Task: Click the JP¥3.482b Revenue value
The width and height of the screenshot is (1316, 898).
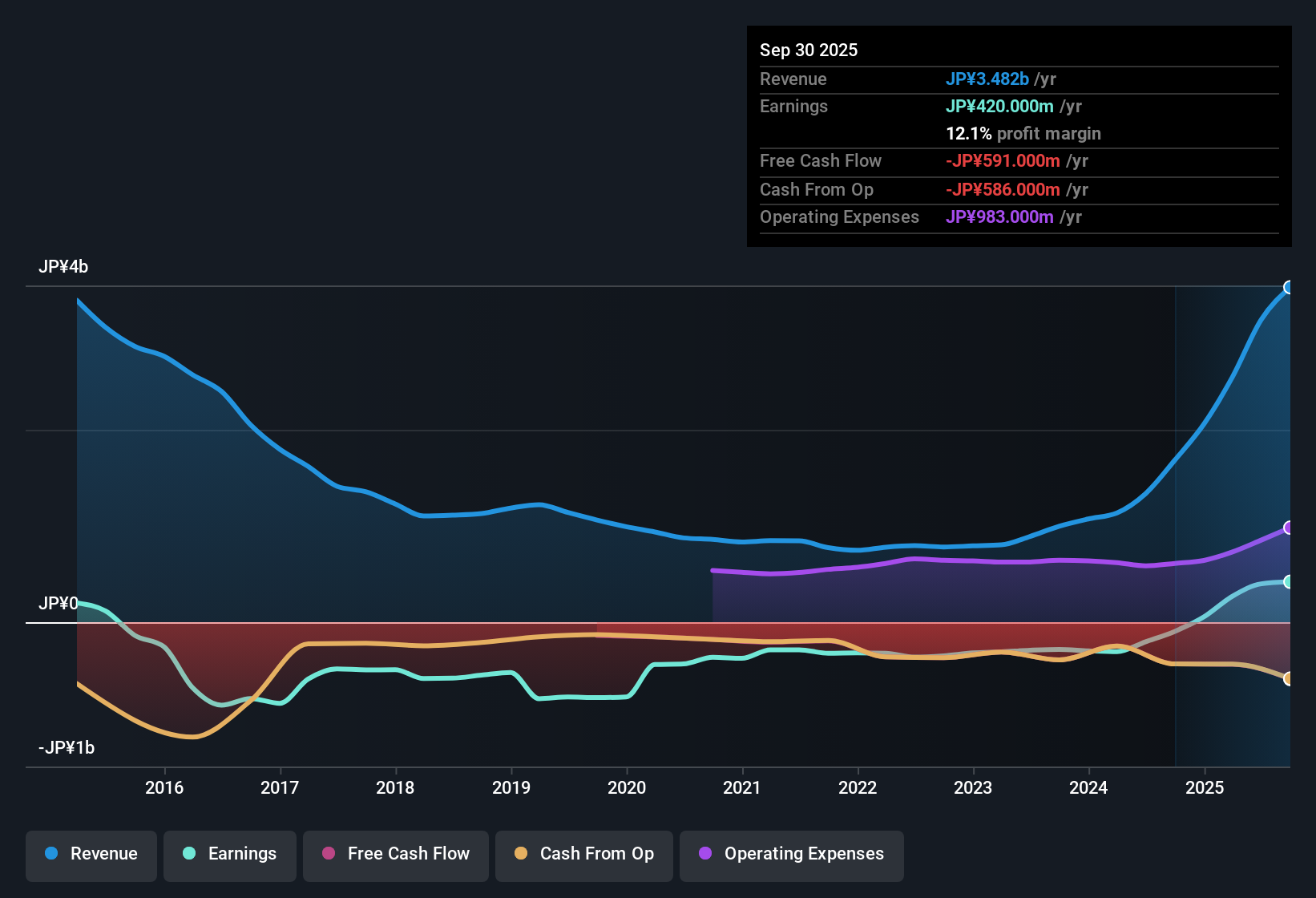Action: tap(988, 79)
